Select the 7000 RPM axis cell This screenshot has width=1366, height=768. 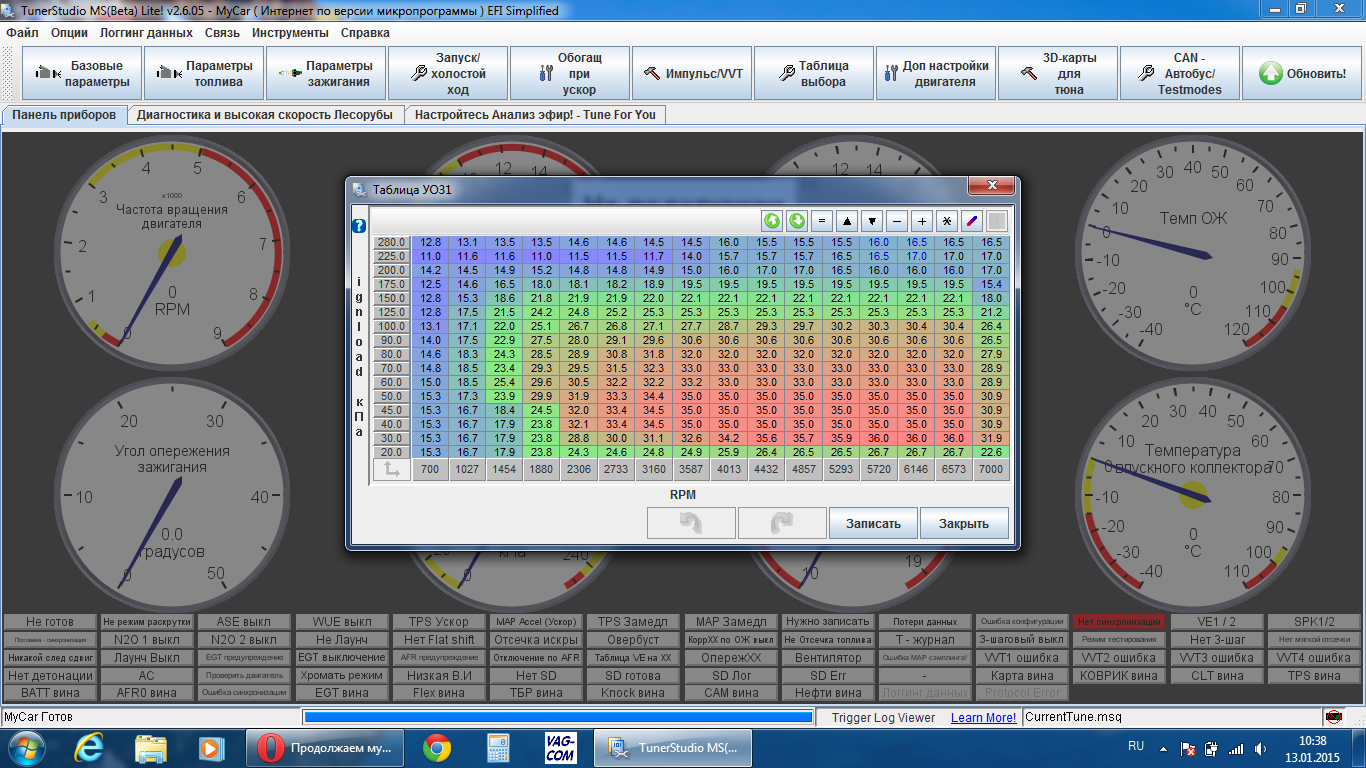pyautogui.click(x=991, y=469)
